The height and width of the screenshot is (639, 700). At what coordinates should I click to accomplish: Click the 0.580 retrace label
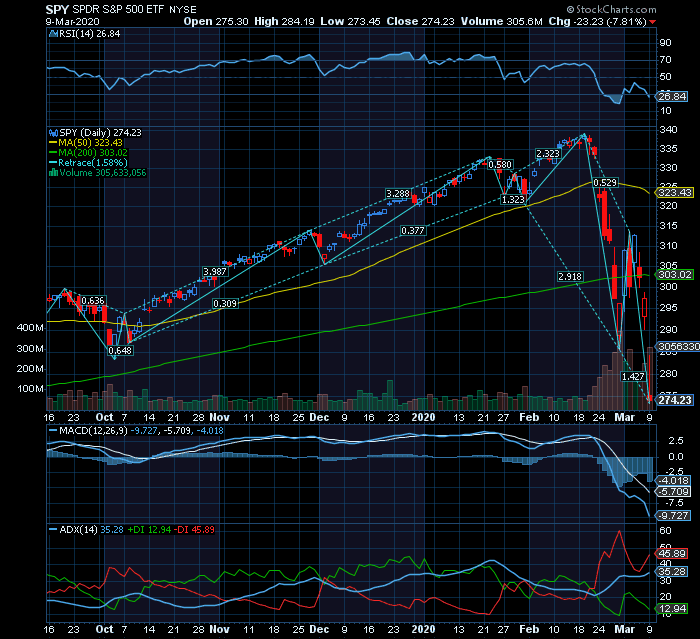(x=500, y=165)
